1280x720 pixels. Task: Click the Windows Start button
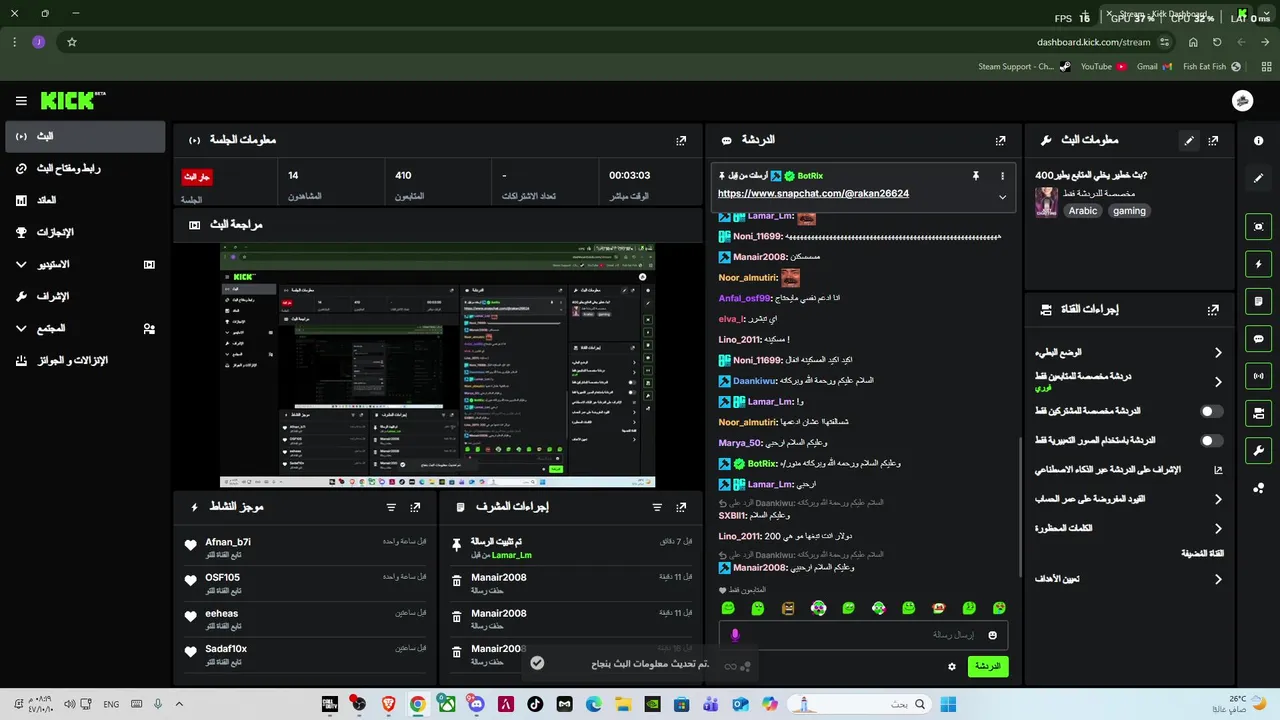(x=948, y=704)
